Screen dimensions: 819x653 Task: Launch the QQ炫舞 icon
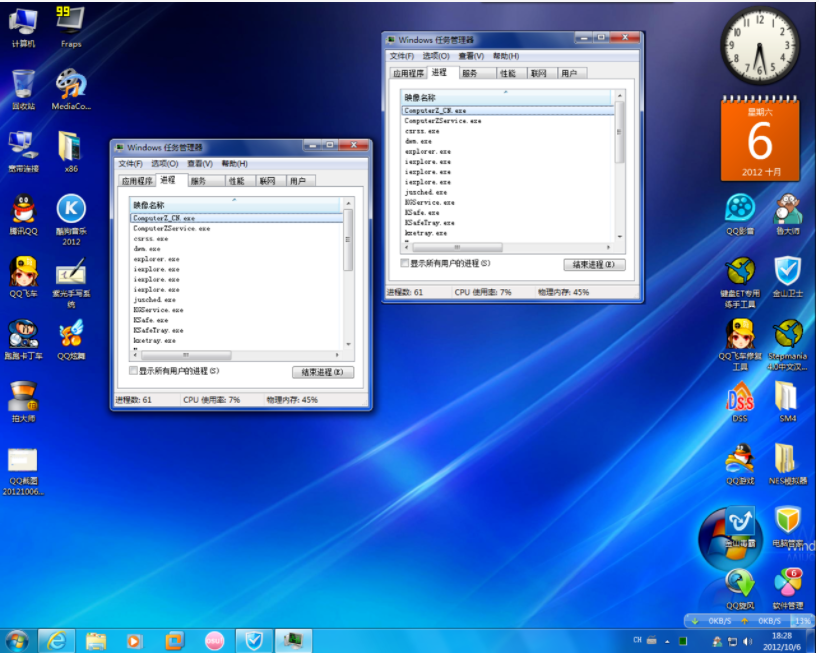(x=71, y=340)
